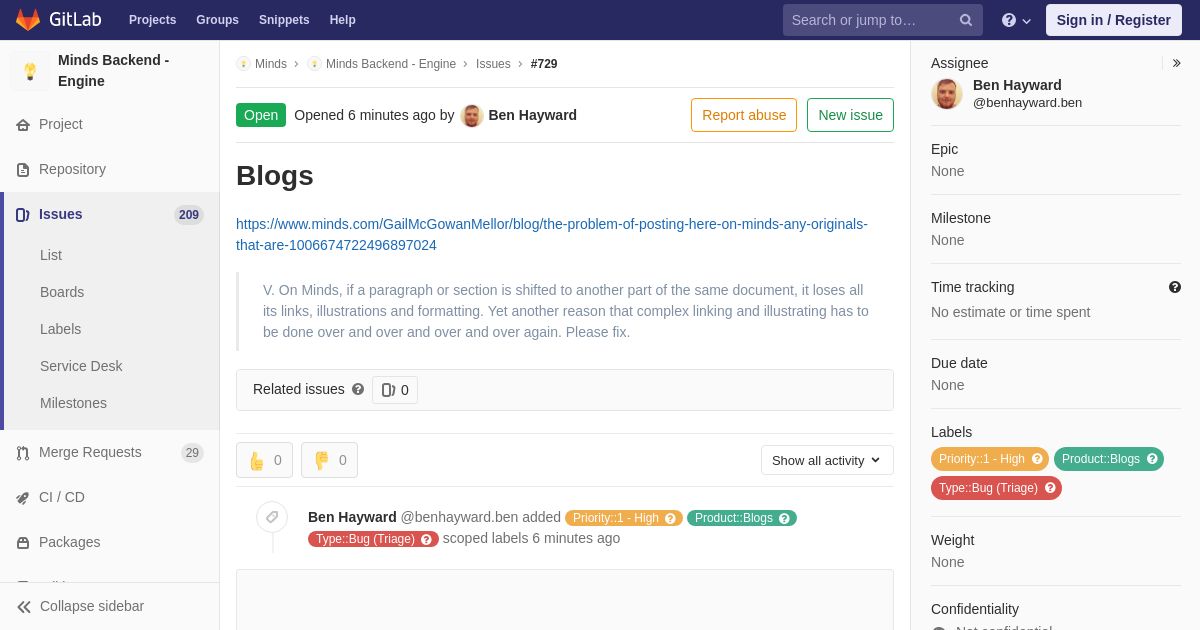
Task: Click the Time tracking help icon
Action: click(1175, 287)
